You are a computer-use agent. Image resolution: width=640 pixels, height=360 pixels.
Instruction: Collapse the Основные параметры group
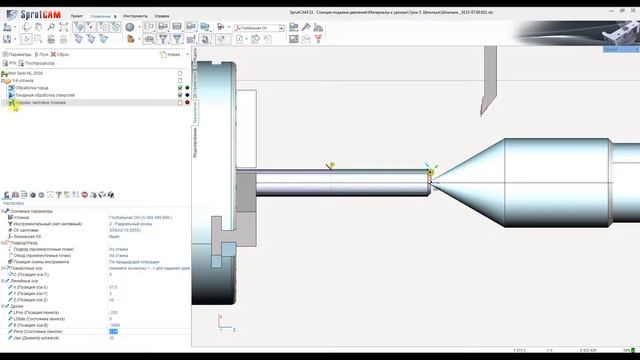[x=2, y=211]
